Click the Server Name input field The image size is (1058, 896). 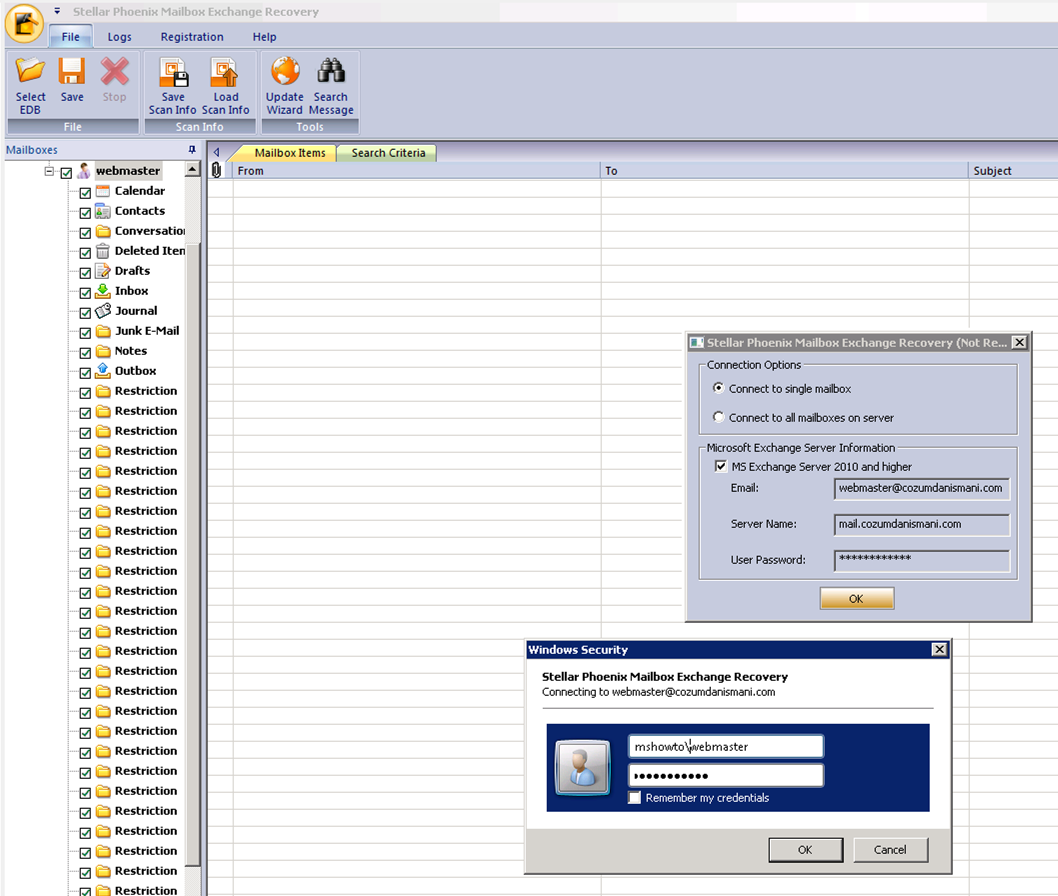coord(922,524)
